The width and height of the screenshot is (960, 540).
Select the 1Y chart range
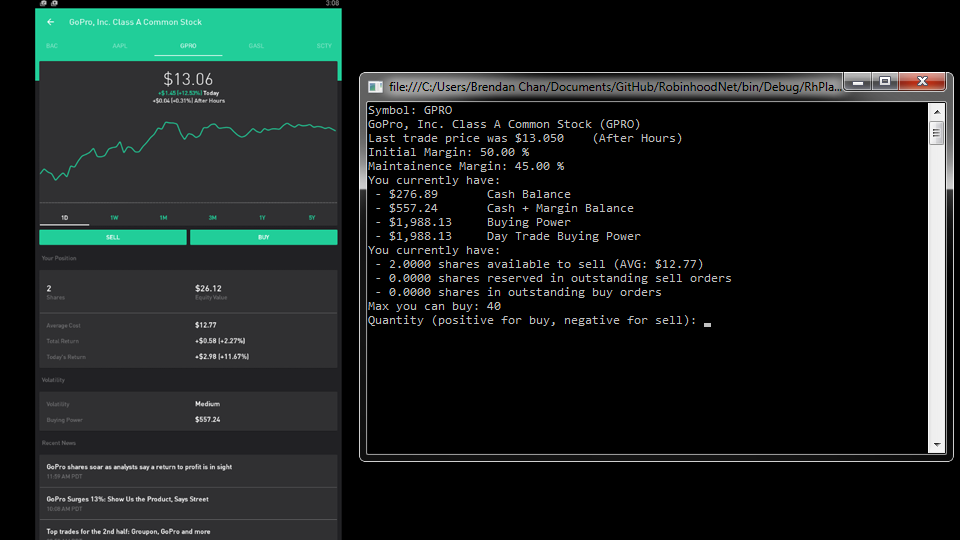click(x=262, y=217)
